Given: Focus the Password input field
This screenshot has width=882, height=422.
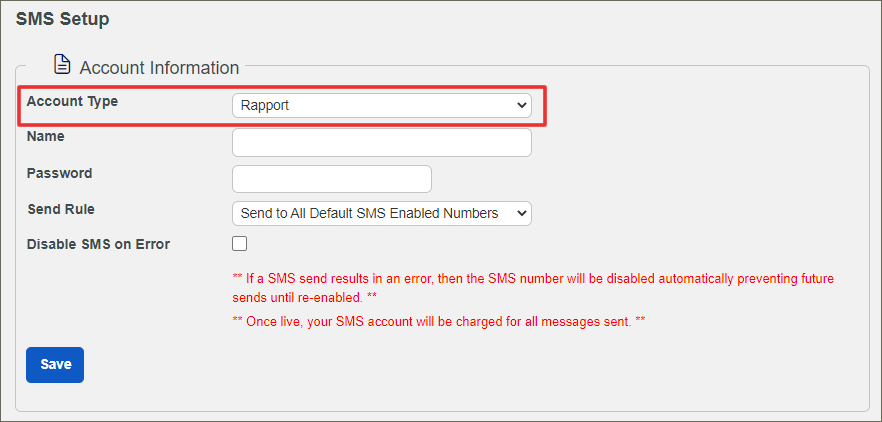Looking at the screenshot, I should tap(331, 179).
